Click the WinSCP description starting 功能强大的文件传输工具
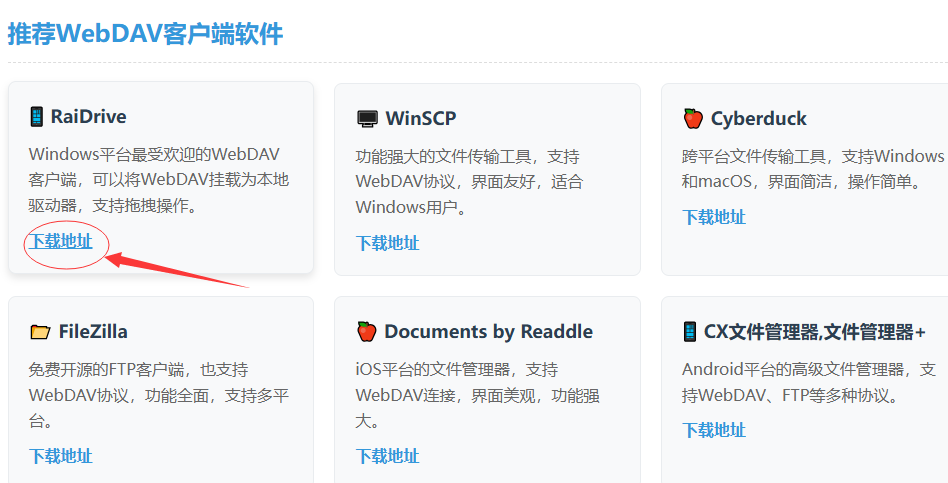Screen dimensions: 948x483 [469, 181]
